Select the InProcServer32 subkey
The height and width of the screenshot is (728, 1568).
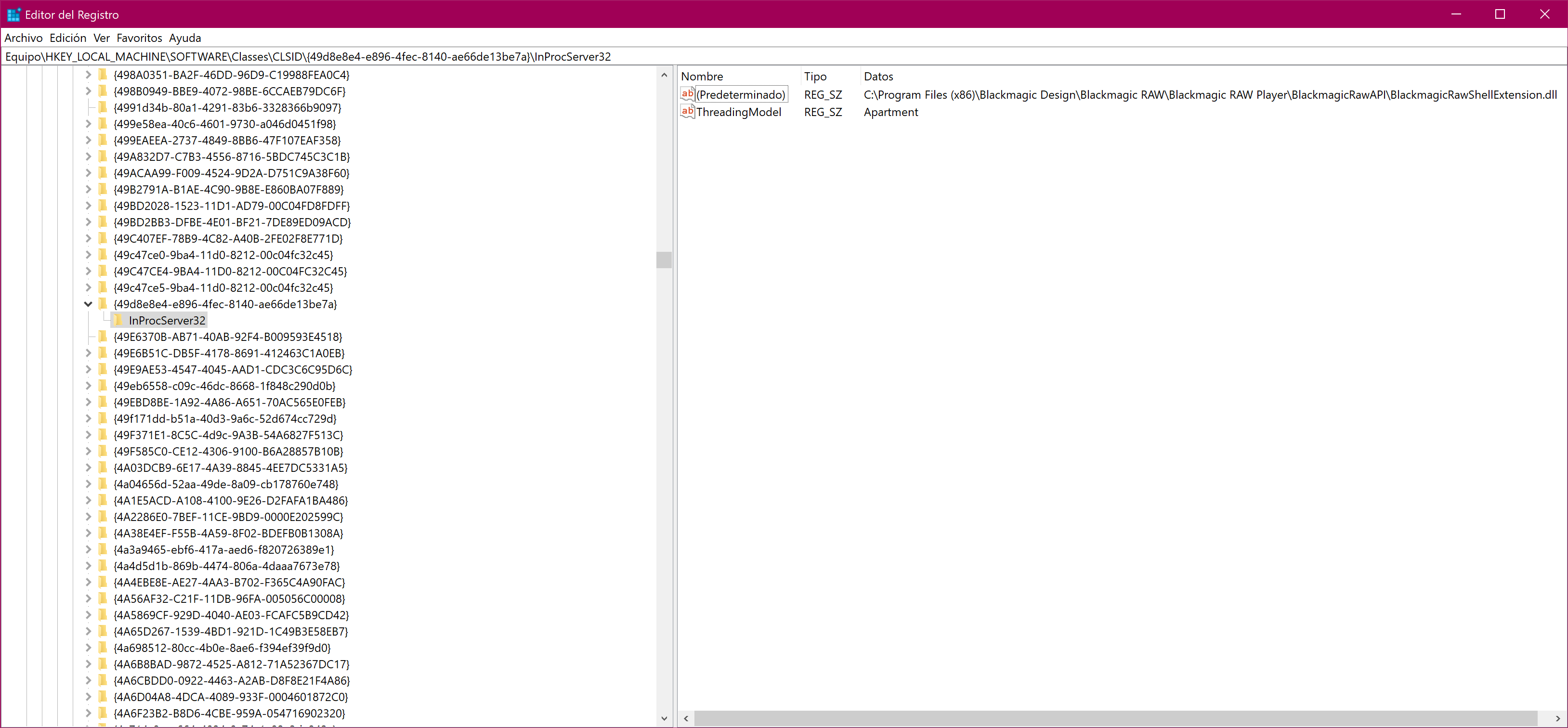167,320
